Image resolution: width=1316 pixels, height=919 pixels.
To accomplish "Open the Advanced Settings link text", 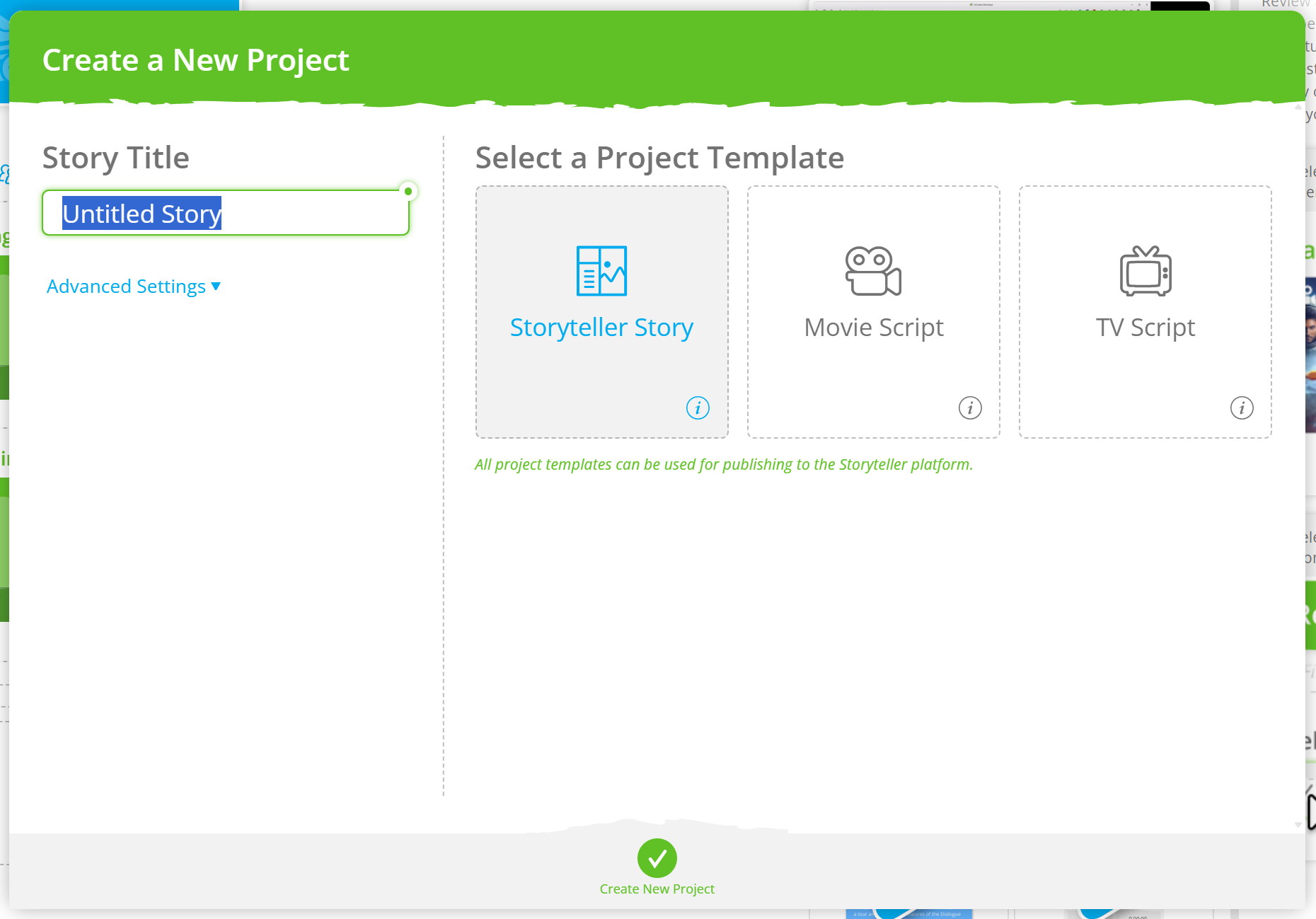I will 126,287.
